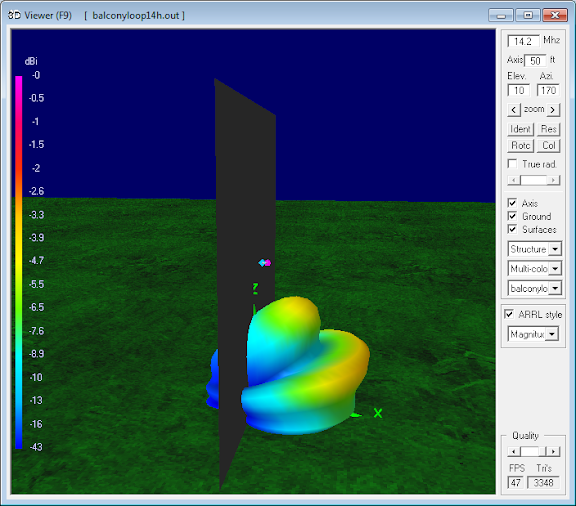Click the green X axis label
Viewport: 576px width, 506px height.
(378, 413)
